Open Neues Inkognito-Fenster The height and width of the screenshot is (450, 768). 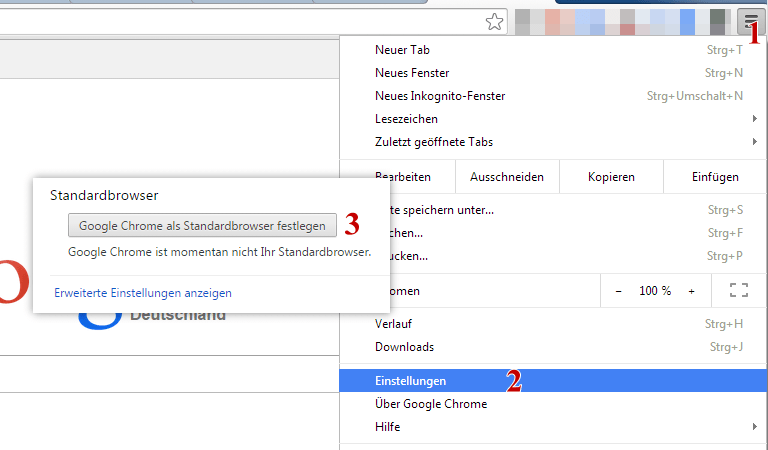pos(553,96)
